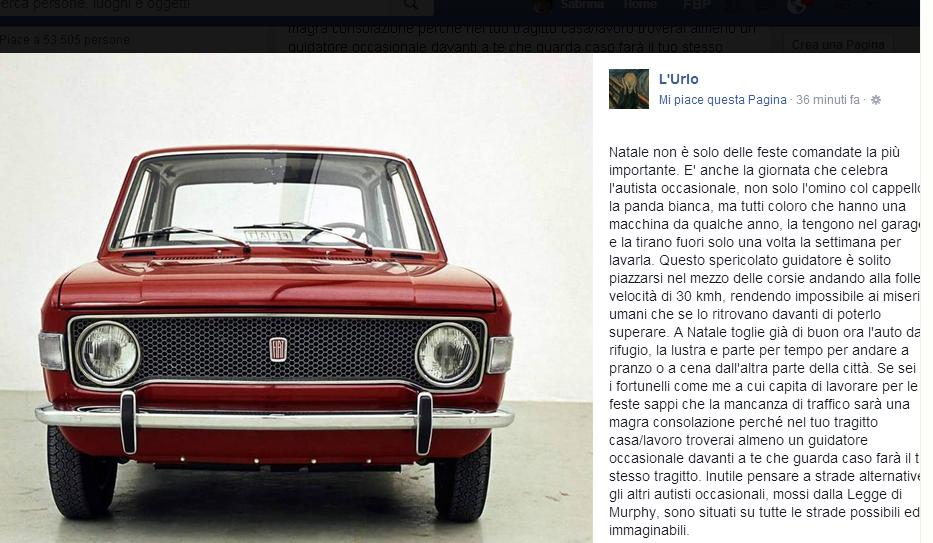Click Sabrina's profile avatar in top bar
The height and width of the screenshot is (543, 933).
tap(542, 5)
